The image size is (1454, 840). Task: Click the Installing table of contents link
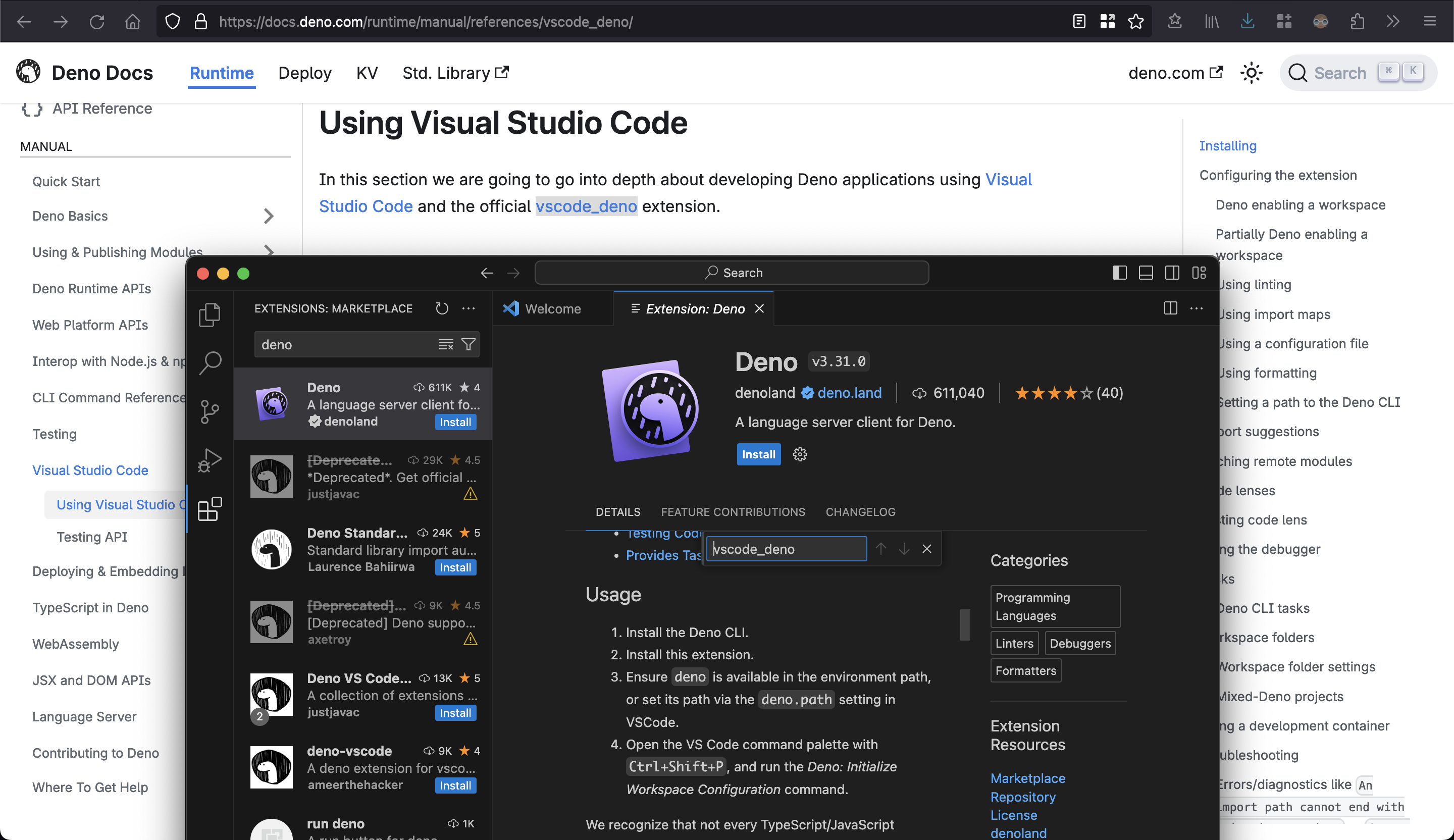click(1228, 146)
